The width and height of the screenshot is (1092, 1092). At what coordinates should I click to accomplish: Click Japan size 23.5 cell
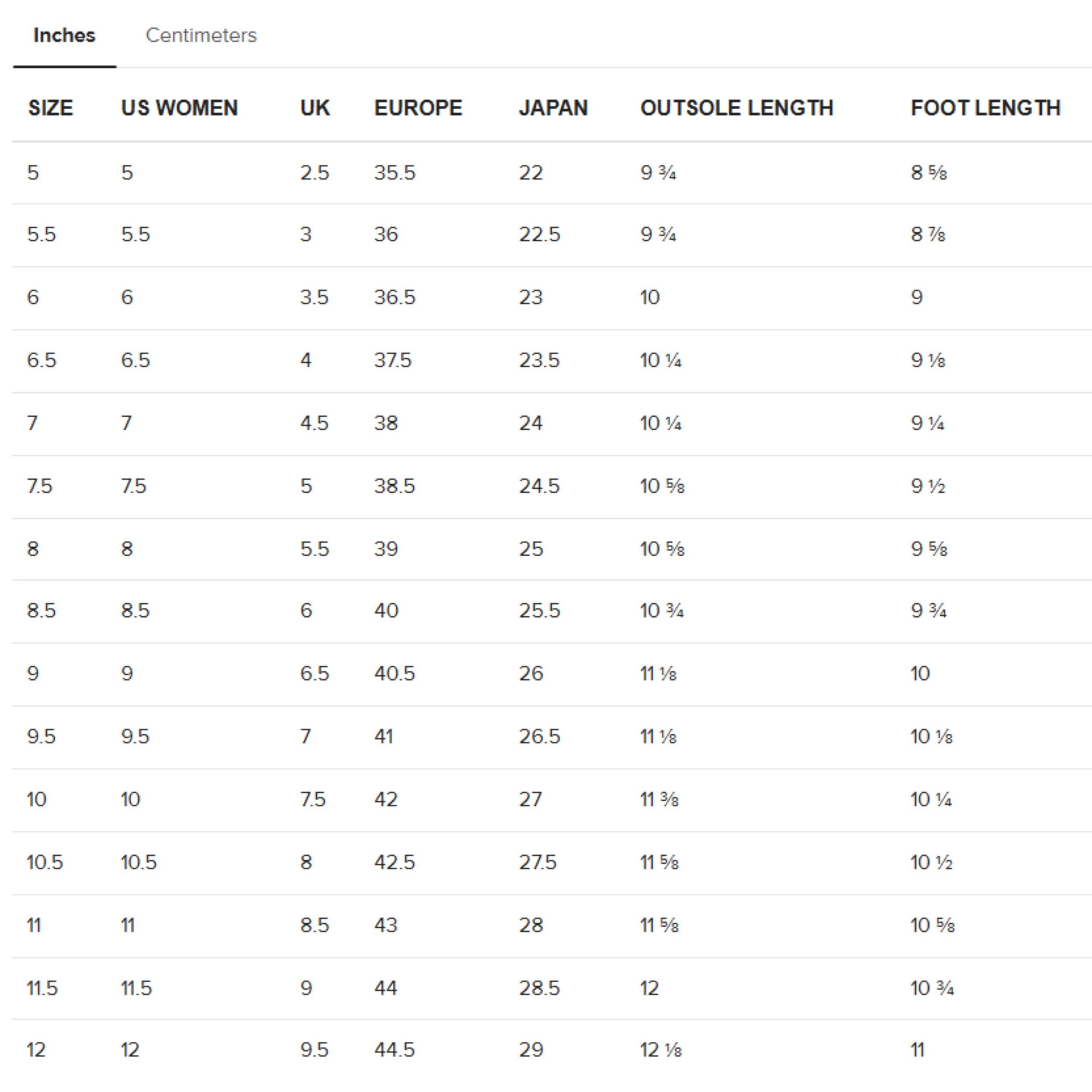tap(539, 360)
